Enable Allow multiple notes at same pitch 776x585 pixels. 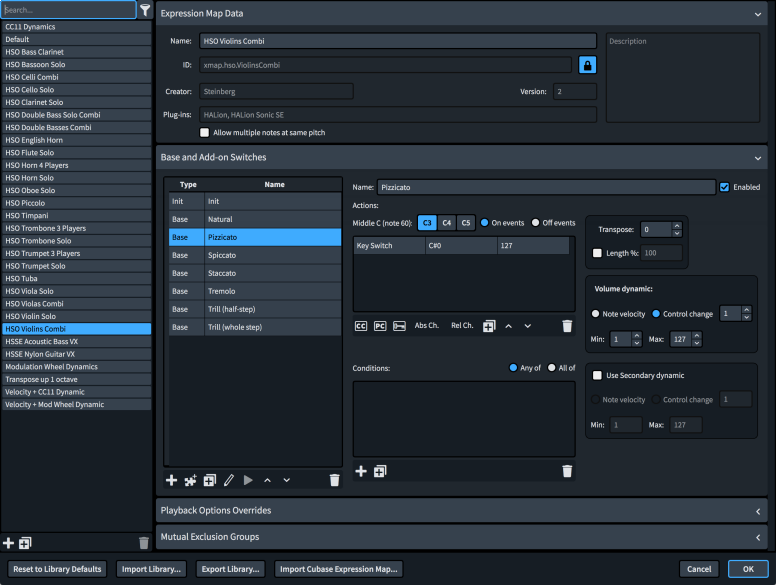[x=205, y=132]
